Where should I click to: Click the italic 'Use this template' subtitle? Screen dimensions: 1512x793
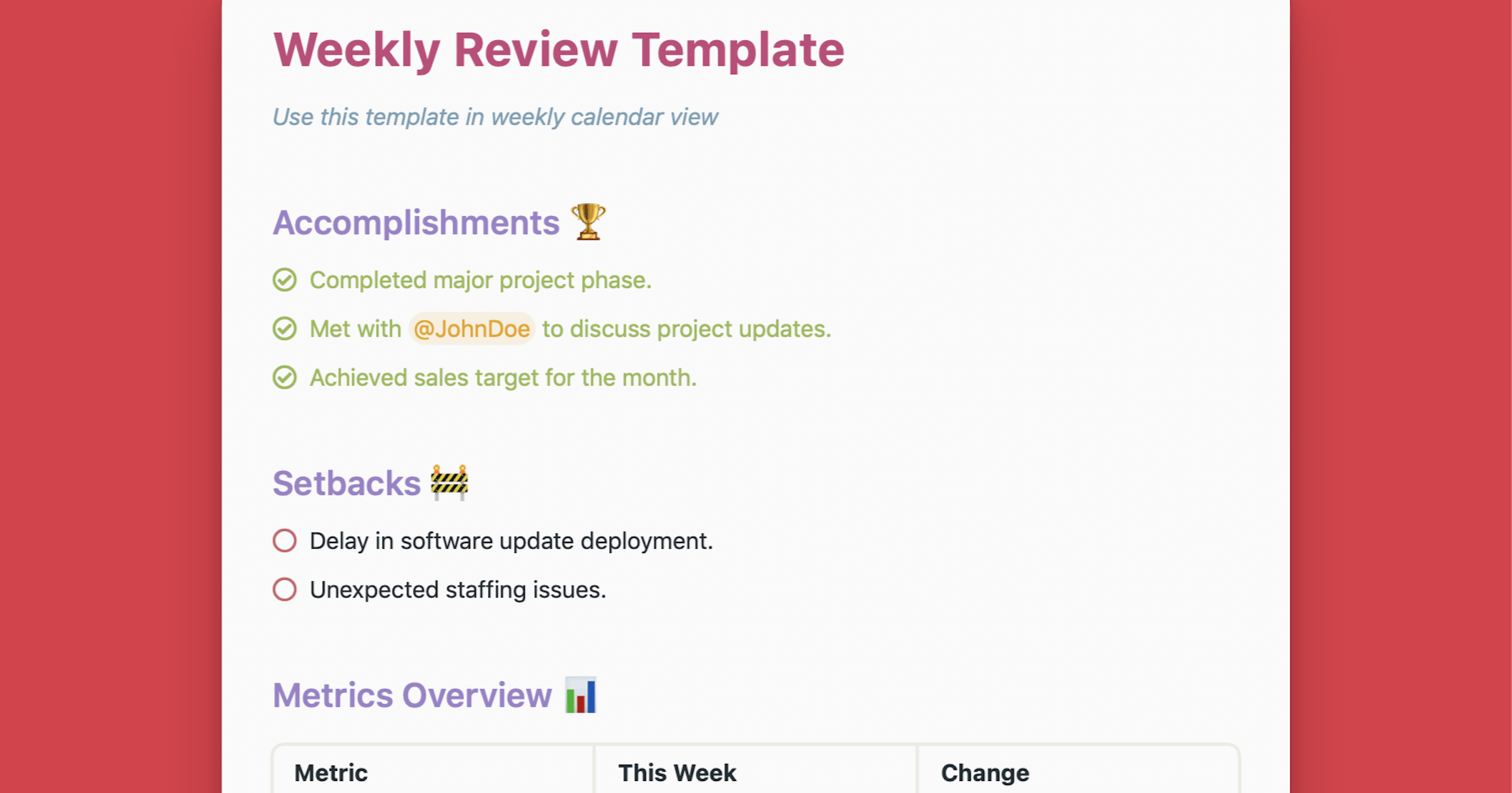[x=495, y=117]
